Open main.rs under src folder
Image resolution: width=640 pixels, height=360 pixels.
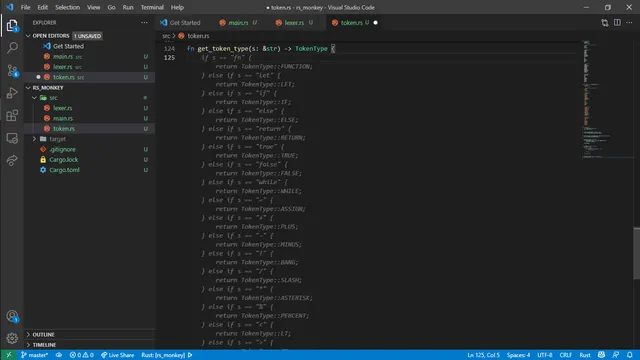89,118
